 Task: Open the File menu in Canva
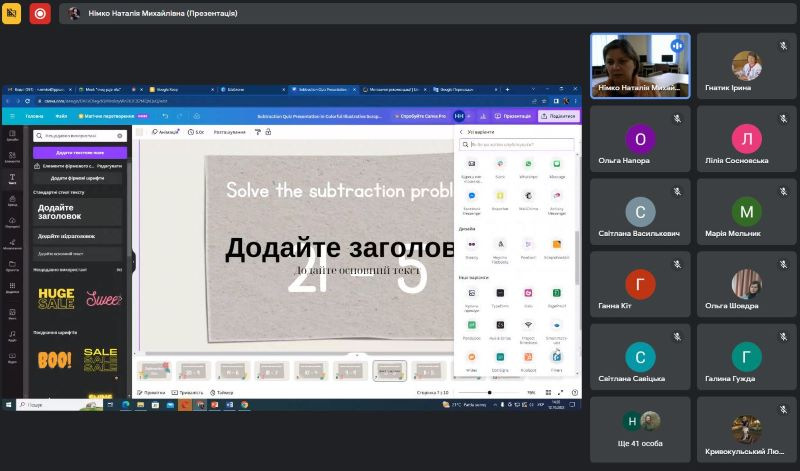click(62, 116)
